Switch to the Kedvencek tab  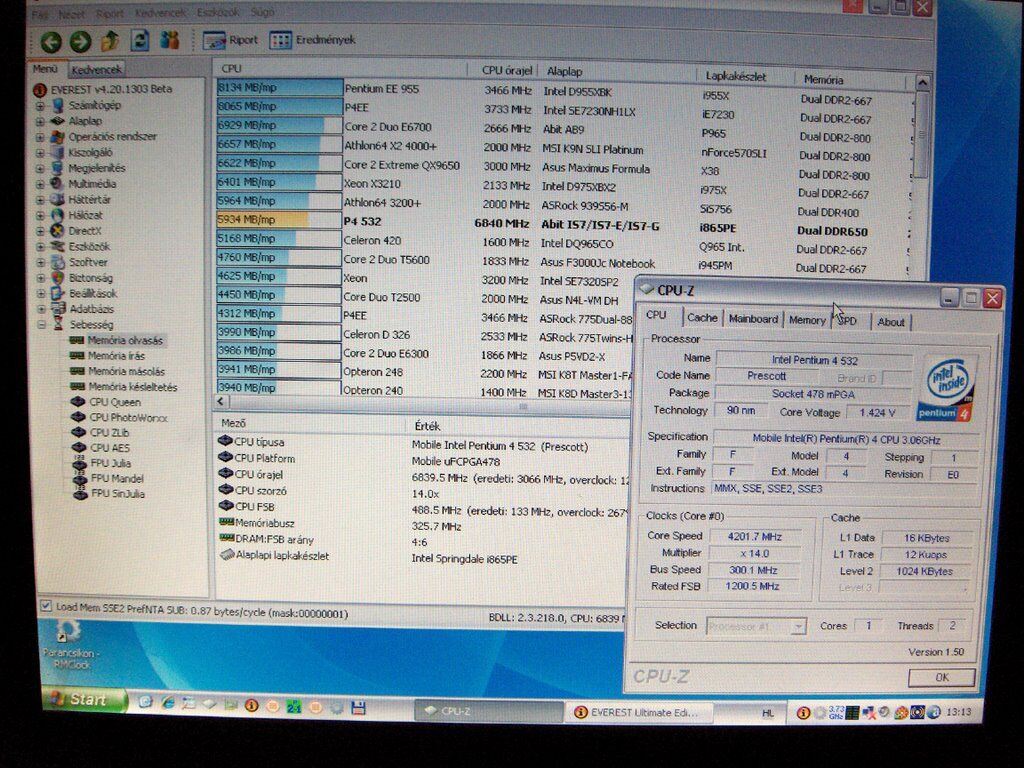[x=96, y=69]
